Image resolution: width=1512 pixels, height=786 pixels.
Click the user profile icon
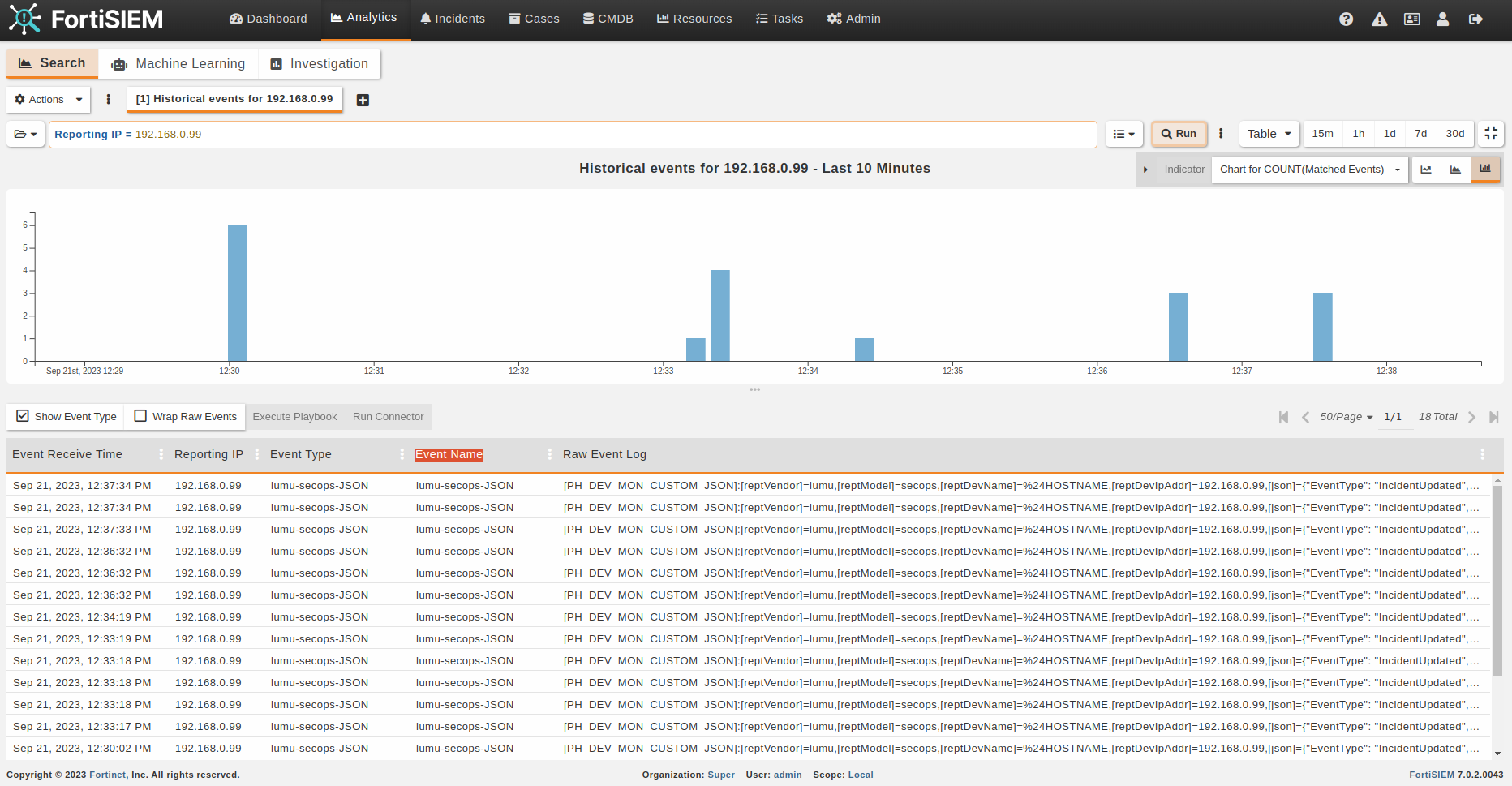(x=1442, y=19)
